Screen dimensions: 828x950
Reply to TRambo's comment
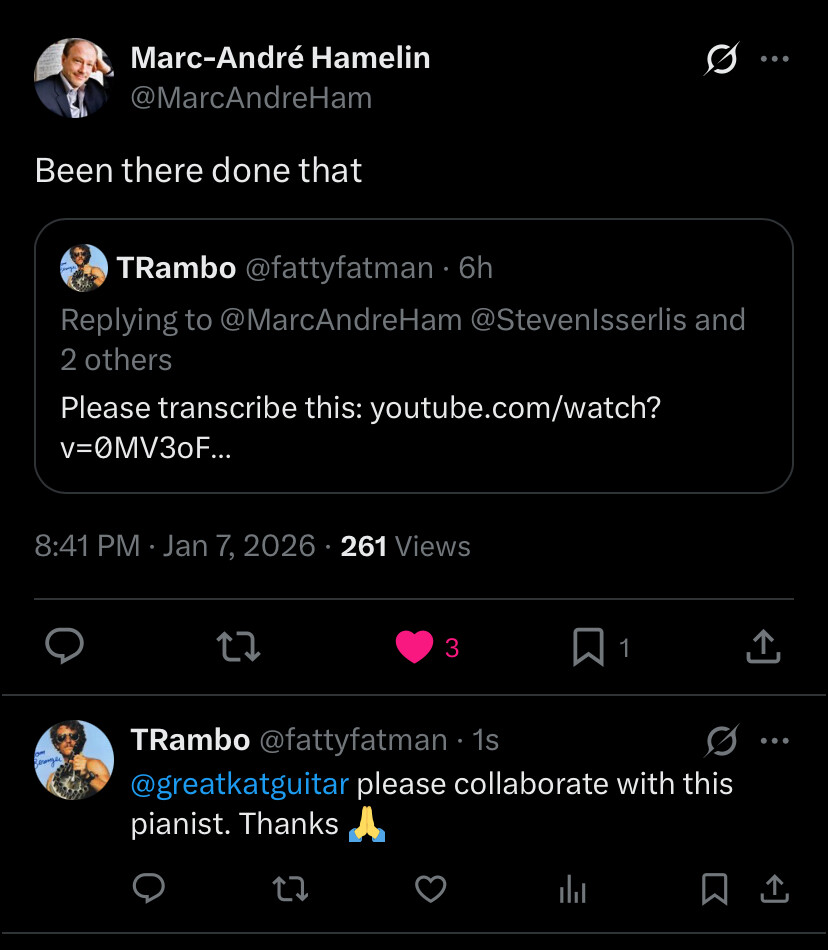(x=149, y=887)
